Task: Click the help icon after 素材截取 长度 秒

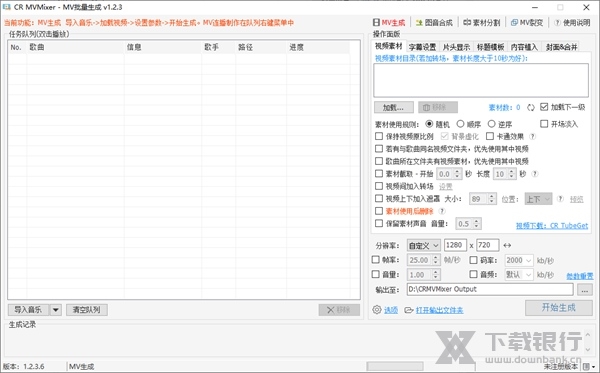Action: (535, 174)
